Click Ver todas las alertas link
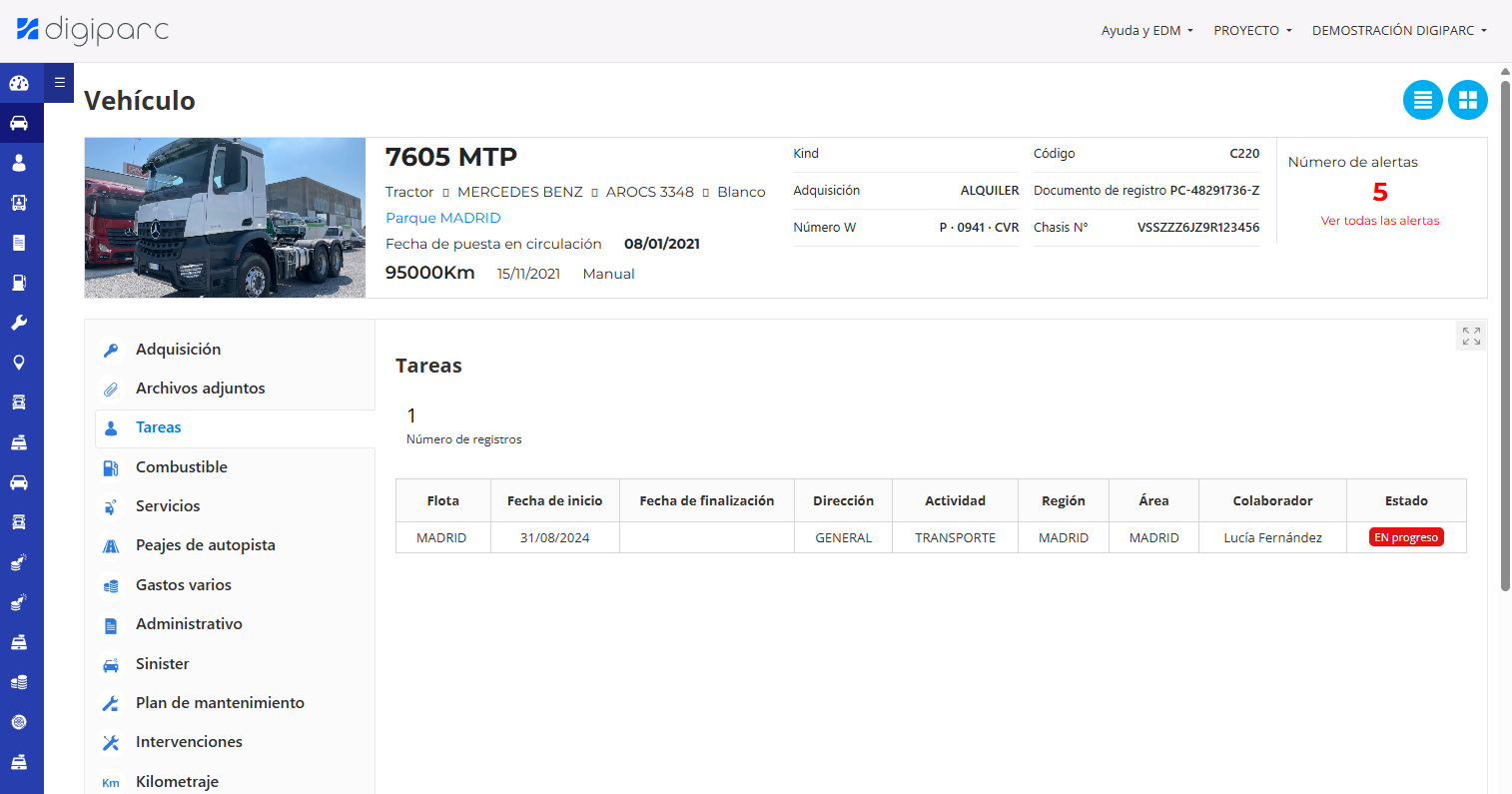Viewport: 1512px width, 794px height. 1379,221
